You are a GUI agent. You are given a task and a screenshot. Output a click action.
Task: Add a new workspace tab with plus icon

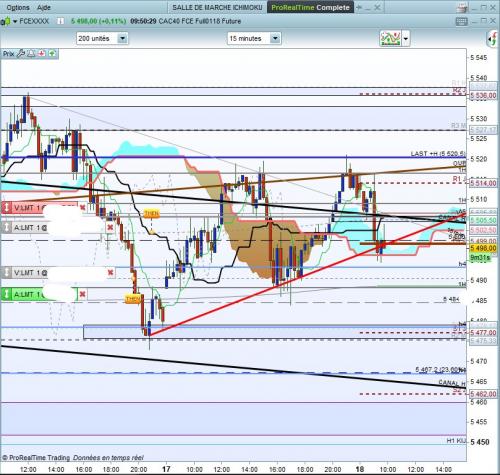point(359,7)
